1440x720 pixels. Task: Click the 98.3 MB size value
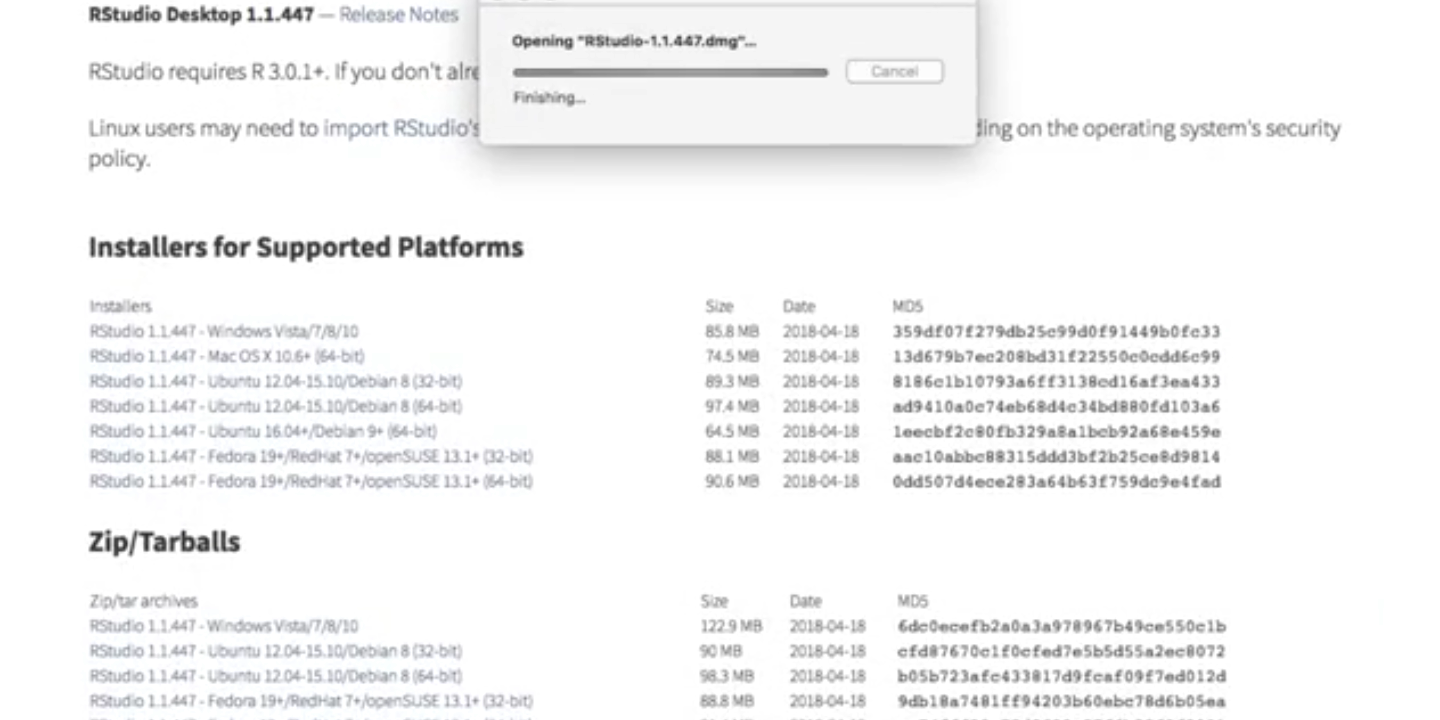728,676
